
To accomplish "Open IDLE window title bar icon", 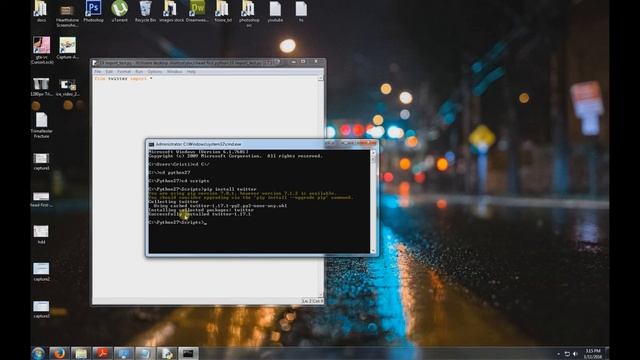I will (95, 62).
